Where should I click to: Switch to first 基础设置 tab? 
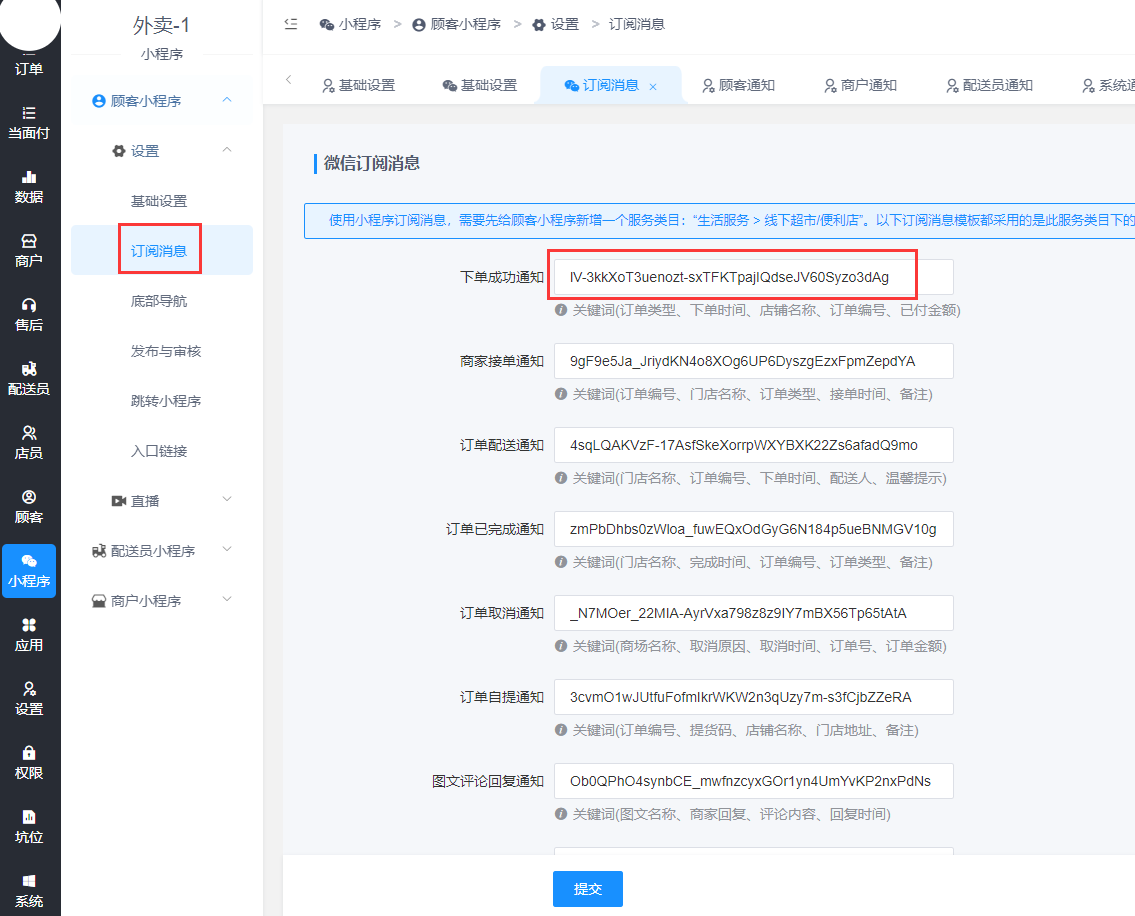358,85
